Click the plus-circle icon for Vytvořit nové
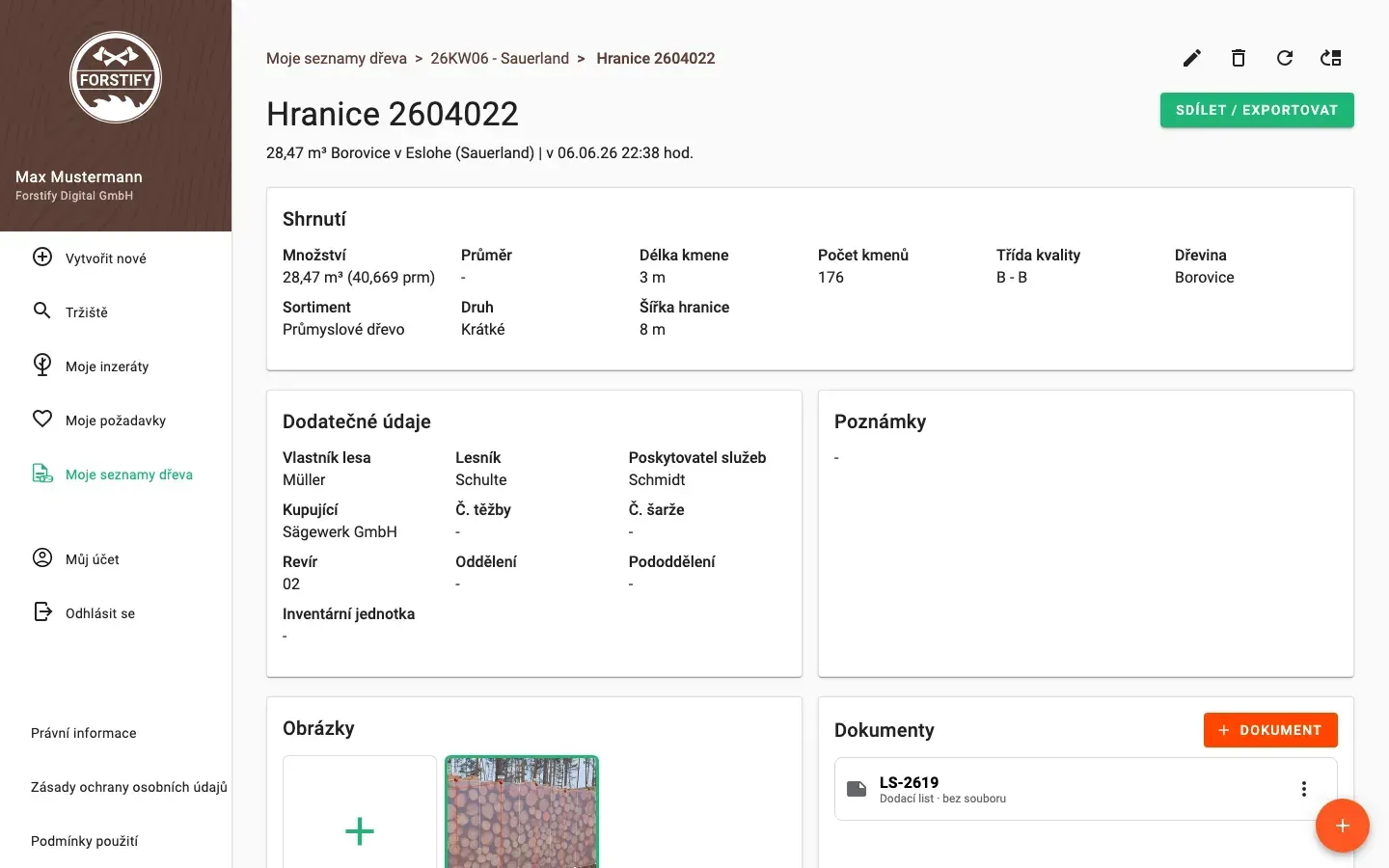This screenshot has width=1389, height=868. 42,258
